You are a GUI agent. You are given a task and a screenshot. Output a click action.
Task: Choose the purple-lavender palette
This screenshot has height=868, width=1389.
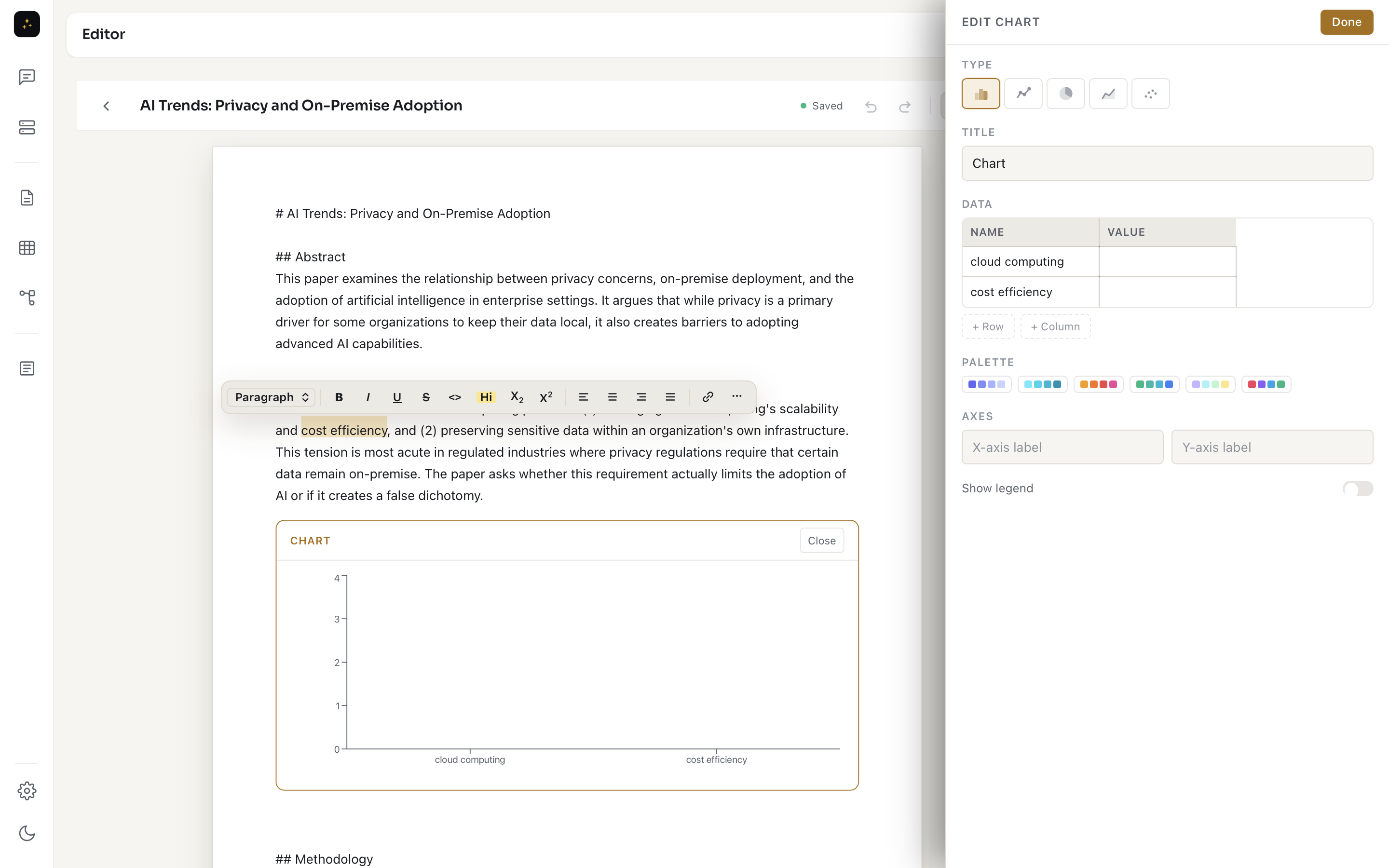(x=987, y=384)
